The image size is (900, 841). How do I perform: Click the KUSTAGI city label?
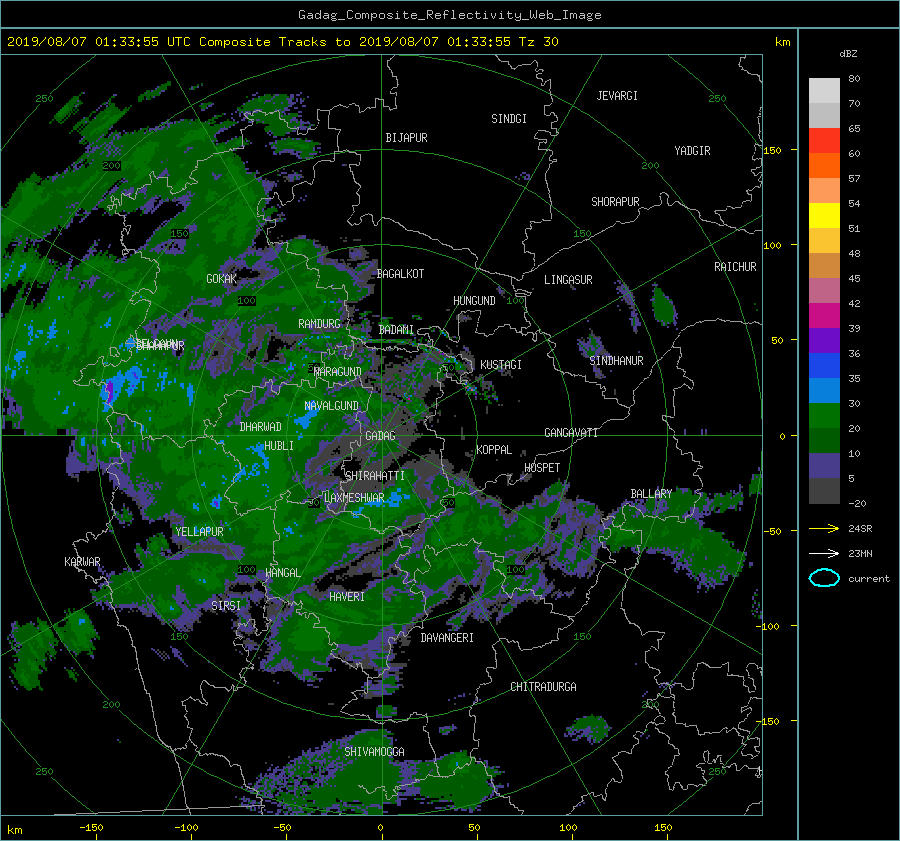[501, 365]
